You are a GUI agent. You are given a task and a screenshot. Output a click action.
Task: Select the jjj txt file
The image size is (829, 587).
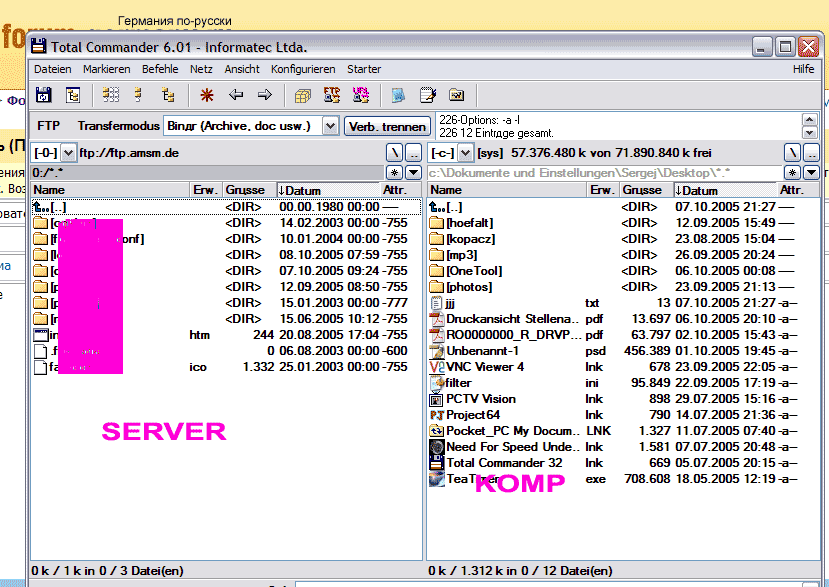tap(613, 303)
